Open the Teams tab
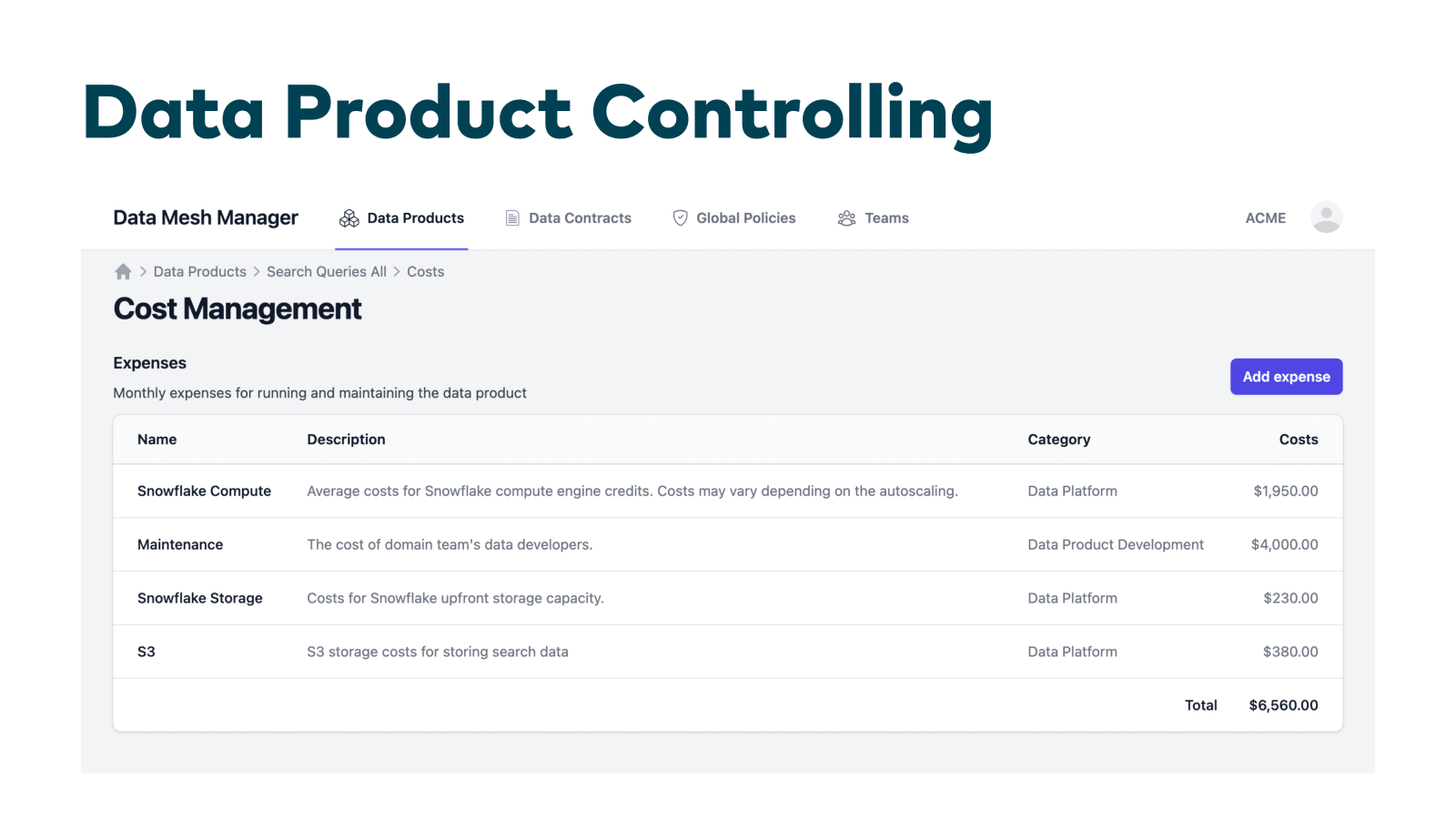 [886, 218]
